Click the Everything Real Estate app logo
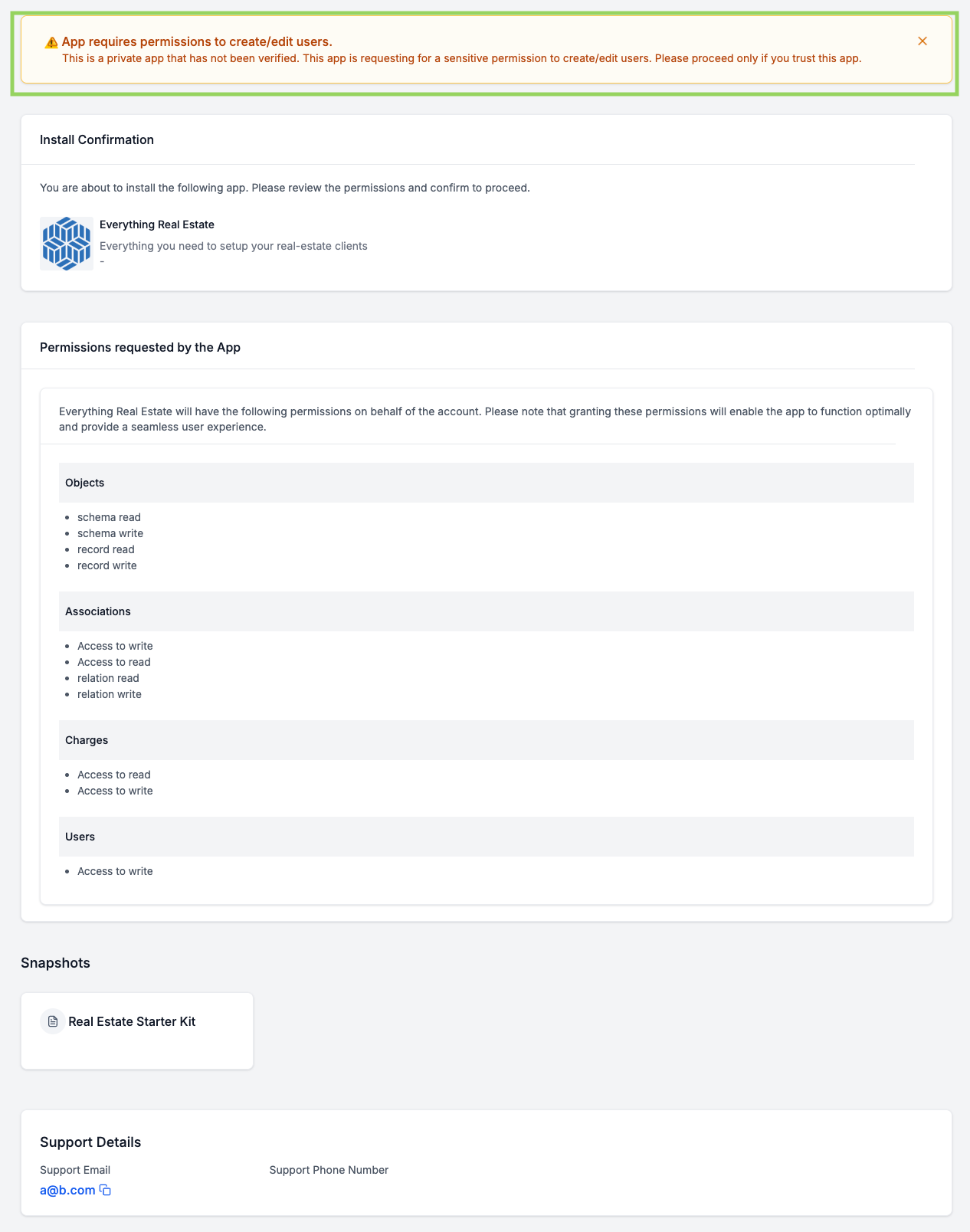970x1232 pixels. pyautogui.click(x=67, y=244)
